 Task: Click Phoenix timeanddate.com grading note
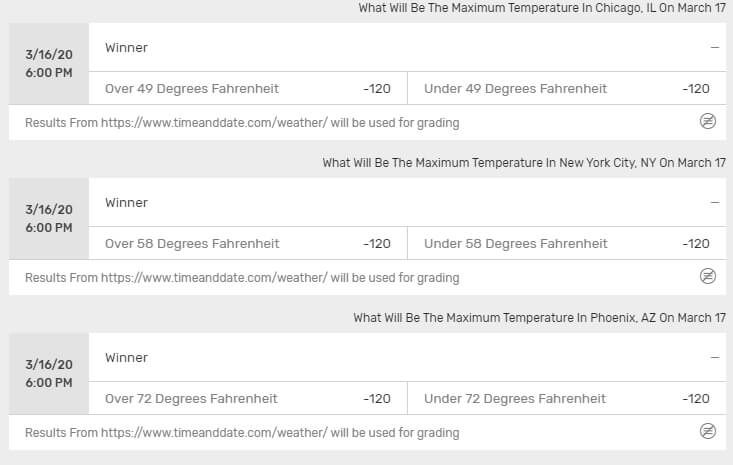(x=242, y=433)
